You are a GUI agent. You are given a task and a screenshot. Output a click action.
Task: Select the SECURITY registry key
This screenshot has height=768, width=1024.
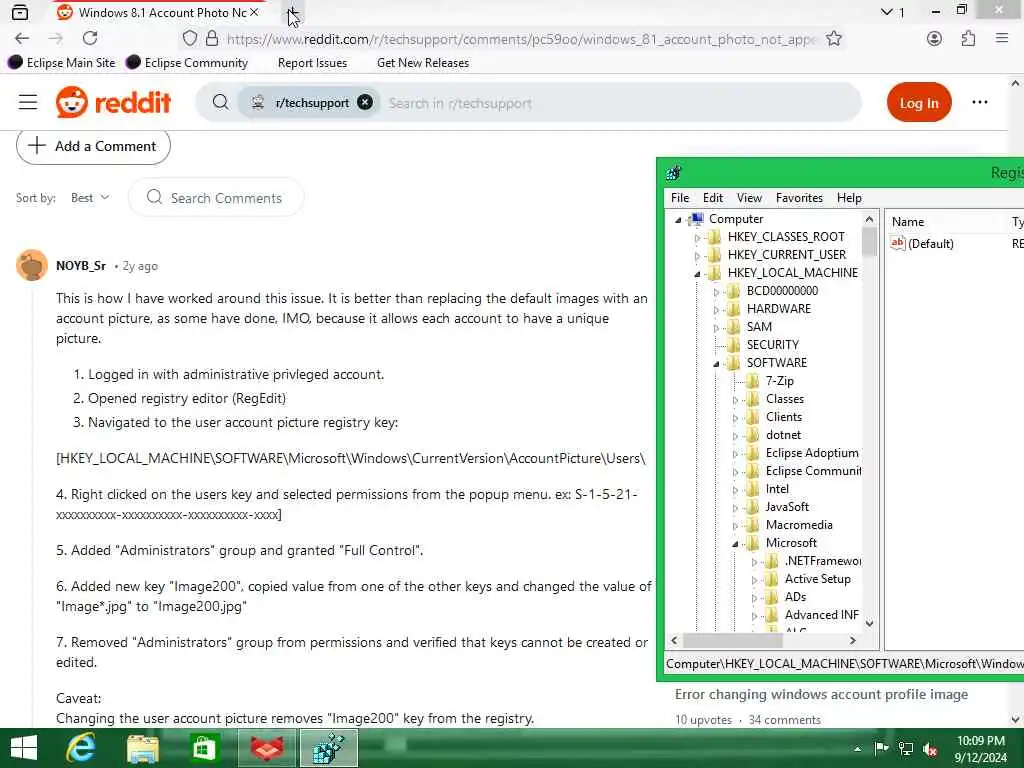[x=773, y=345]
